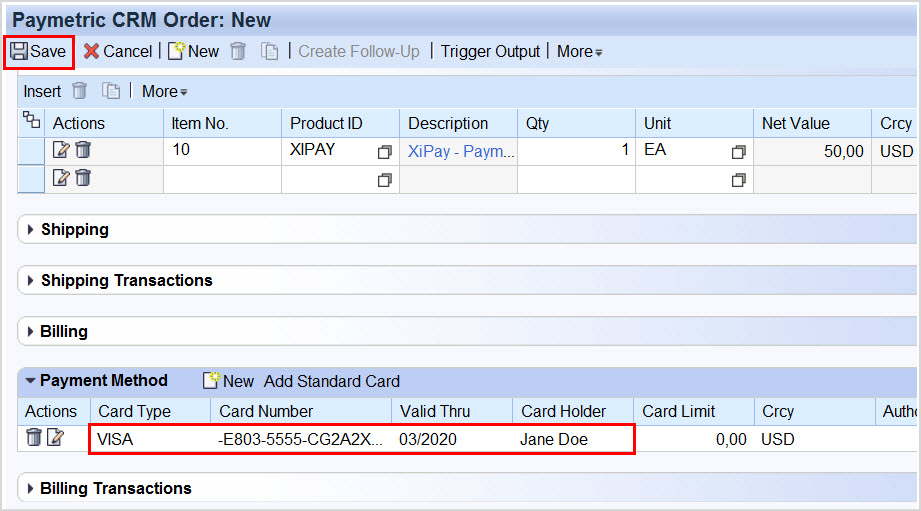The height and width of the screenshot is (511, 921).
Task: Open Product ID value help for XIPAY
Action: tap(384, 152)
